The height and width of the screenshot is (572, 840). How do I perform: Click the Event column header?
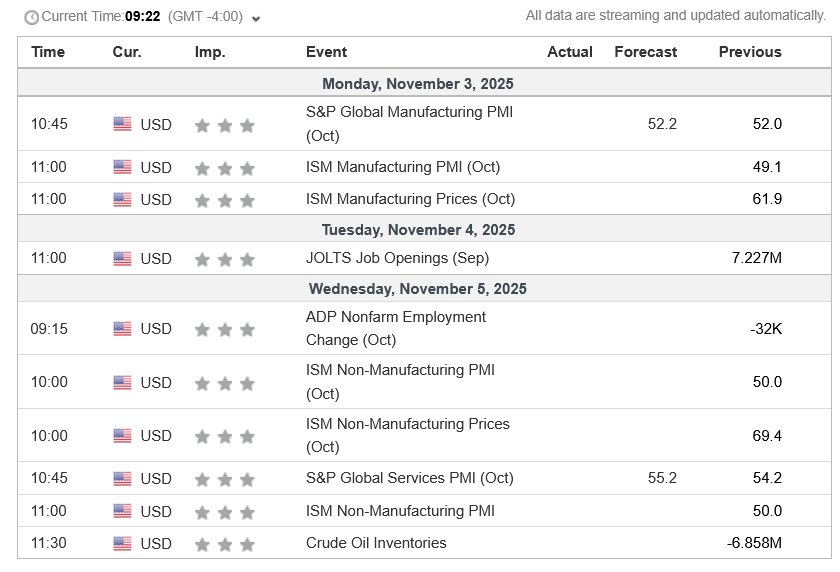(x=326, y=52)
